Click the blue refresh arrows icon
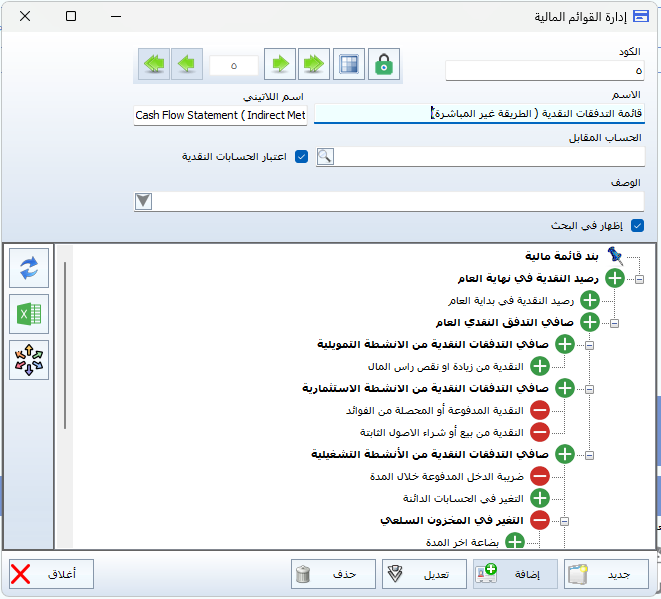This screenshot has width=661, height=599. point(28,268)
